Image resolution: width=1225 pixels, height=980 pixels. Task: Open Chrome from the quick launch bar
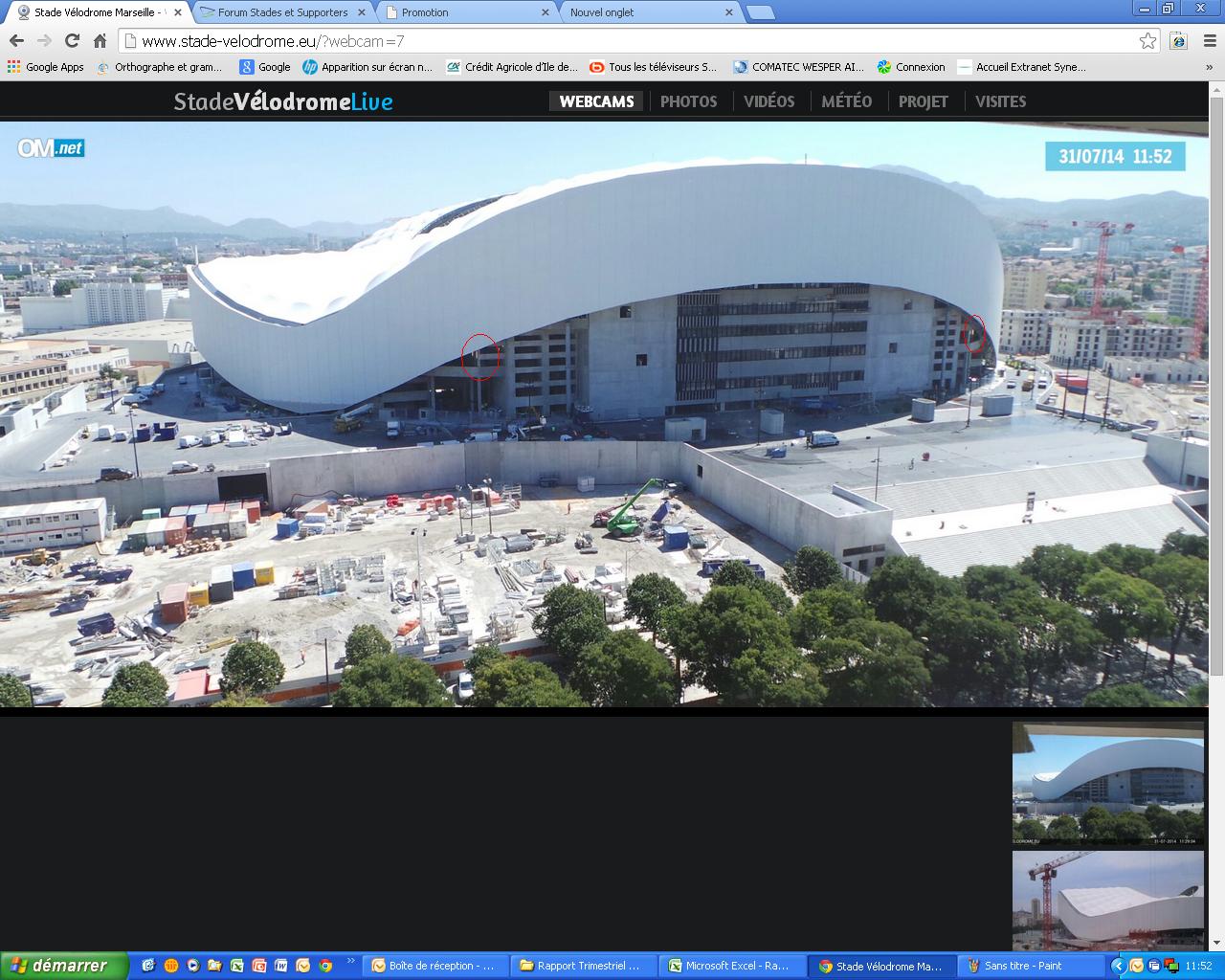325,966
